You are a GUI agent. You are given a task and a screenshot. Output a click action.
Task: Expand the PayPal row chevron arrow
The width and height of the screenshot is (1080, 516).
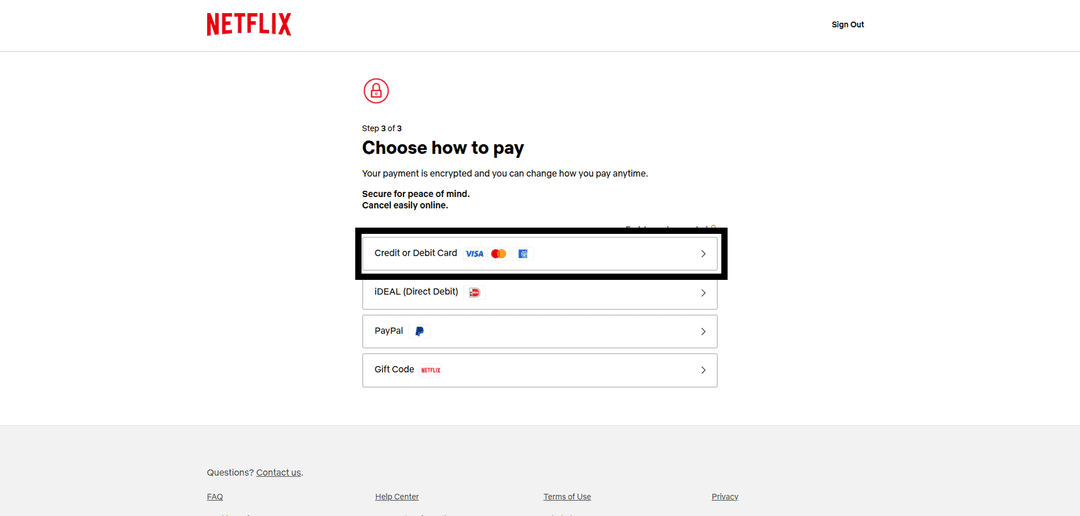[x=703, y=332]
